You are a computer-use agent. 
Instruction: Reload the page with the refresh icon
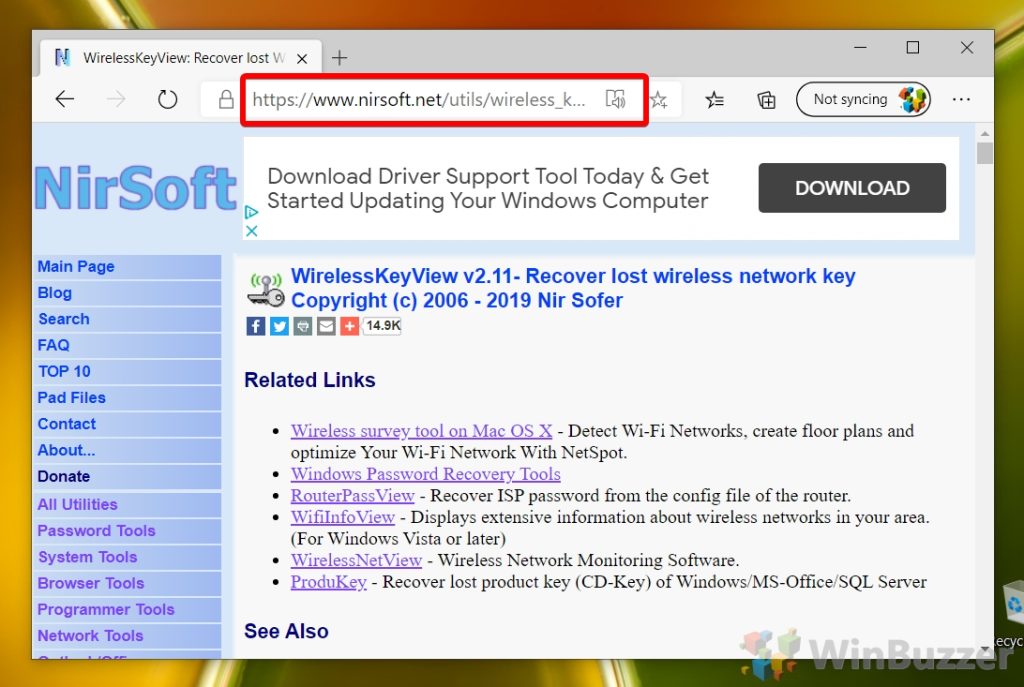[x=168, y=99]
